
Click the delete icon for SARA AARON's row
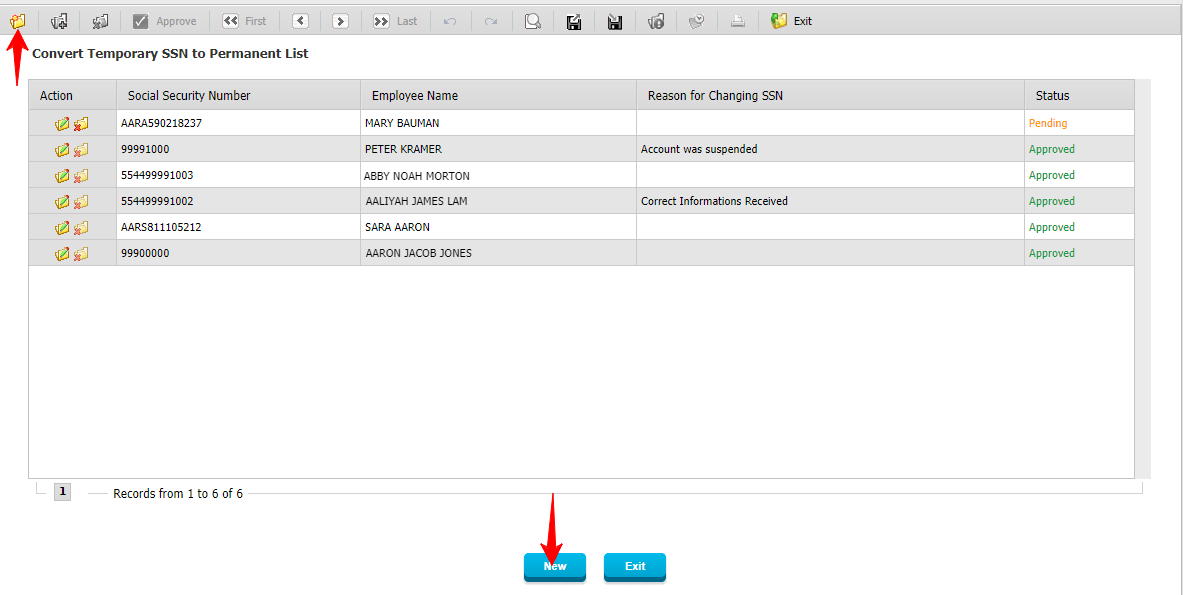pos(79,227)
